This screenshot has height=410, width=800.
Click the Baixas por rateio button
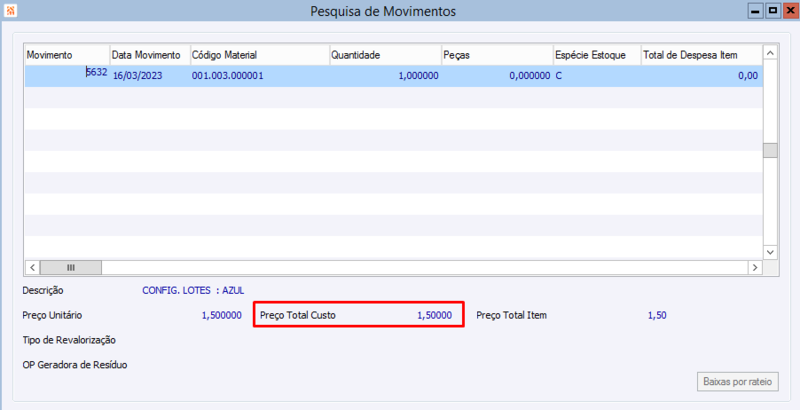click(738, 381)
